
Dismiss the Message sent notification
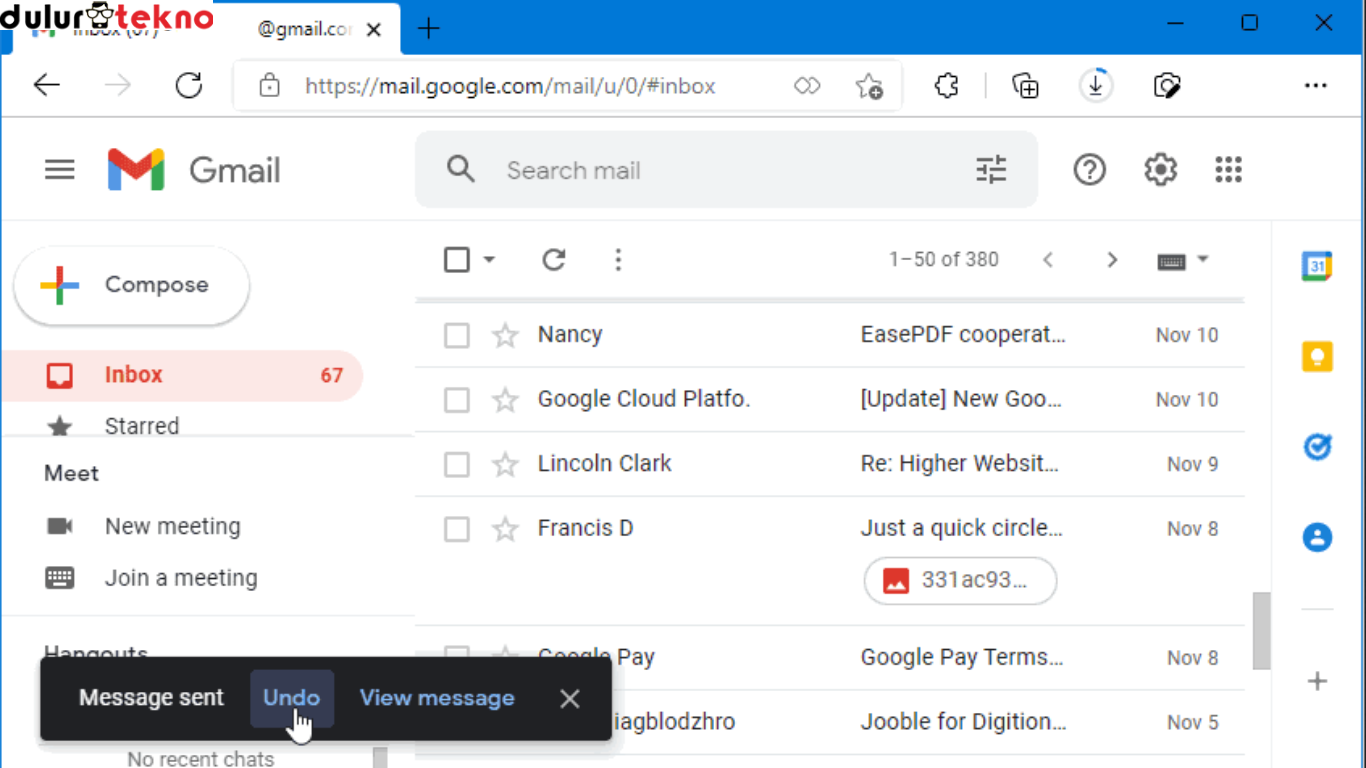coord(570,699)
